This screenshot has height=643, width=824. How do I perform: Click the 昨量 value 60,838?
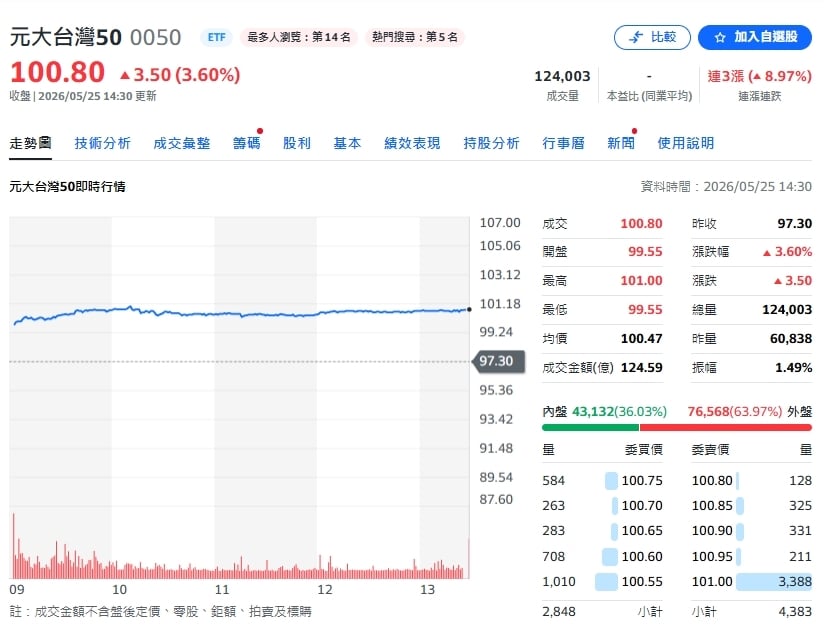coord(791,339)
